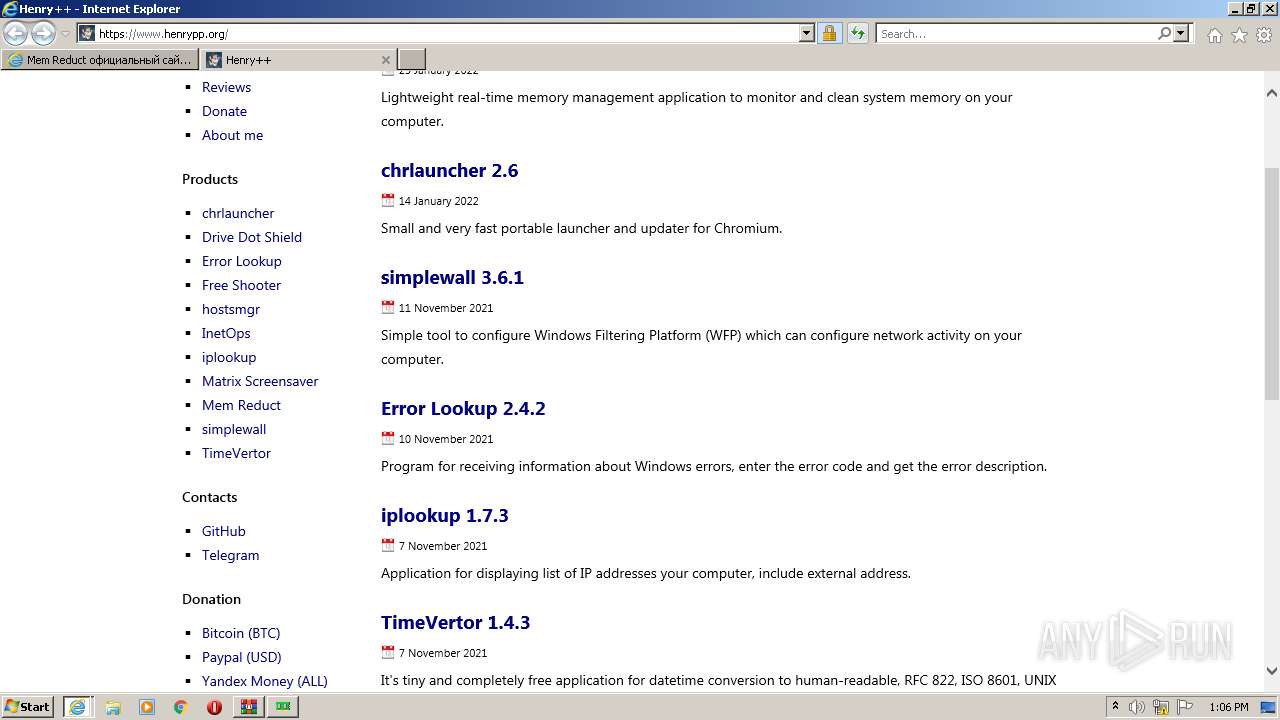Open the recent pages dropdown arrow
This screenshot has height=720, width=1280.
pyautogui.click(x=65, y=34)
